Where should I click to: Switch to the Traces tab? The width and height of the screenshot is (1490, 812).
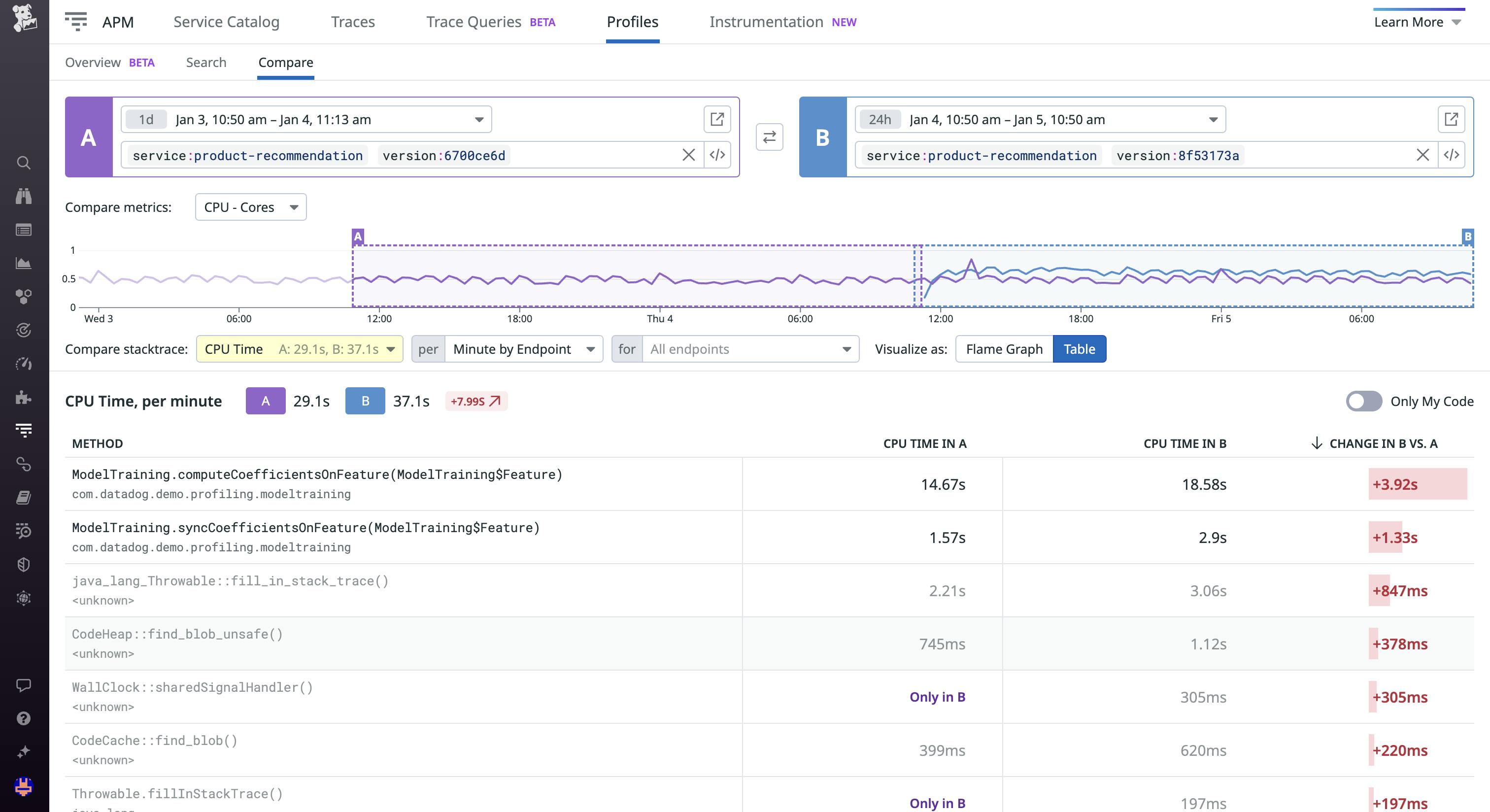point(352,22)
